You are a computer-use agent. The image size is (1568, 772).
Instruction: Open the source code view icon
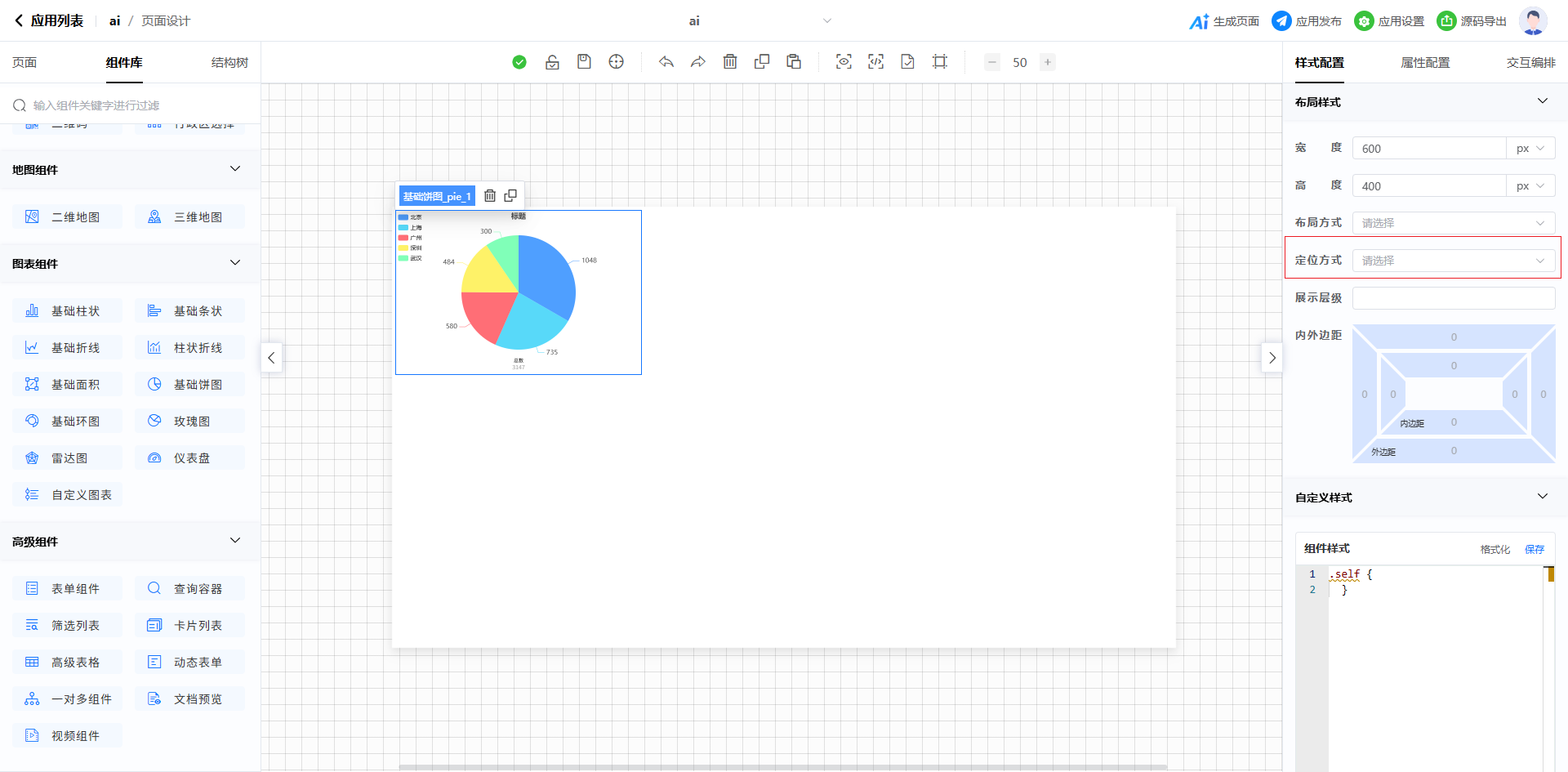(875, 62)
